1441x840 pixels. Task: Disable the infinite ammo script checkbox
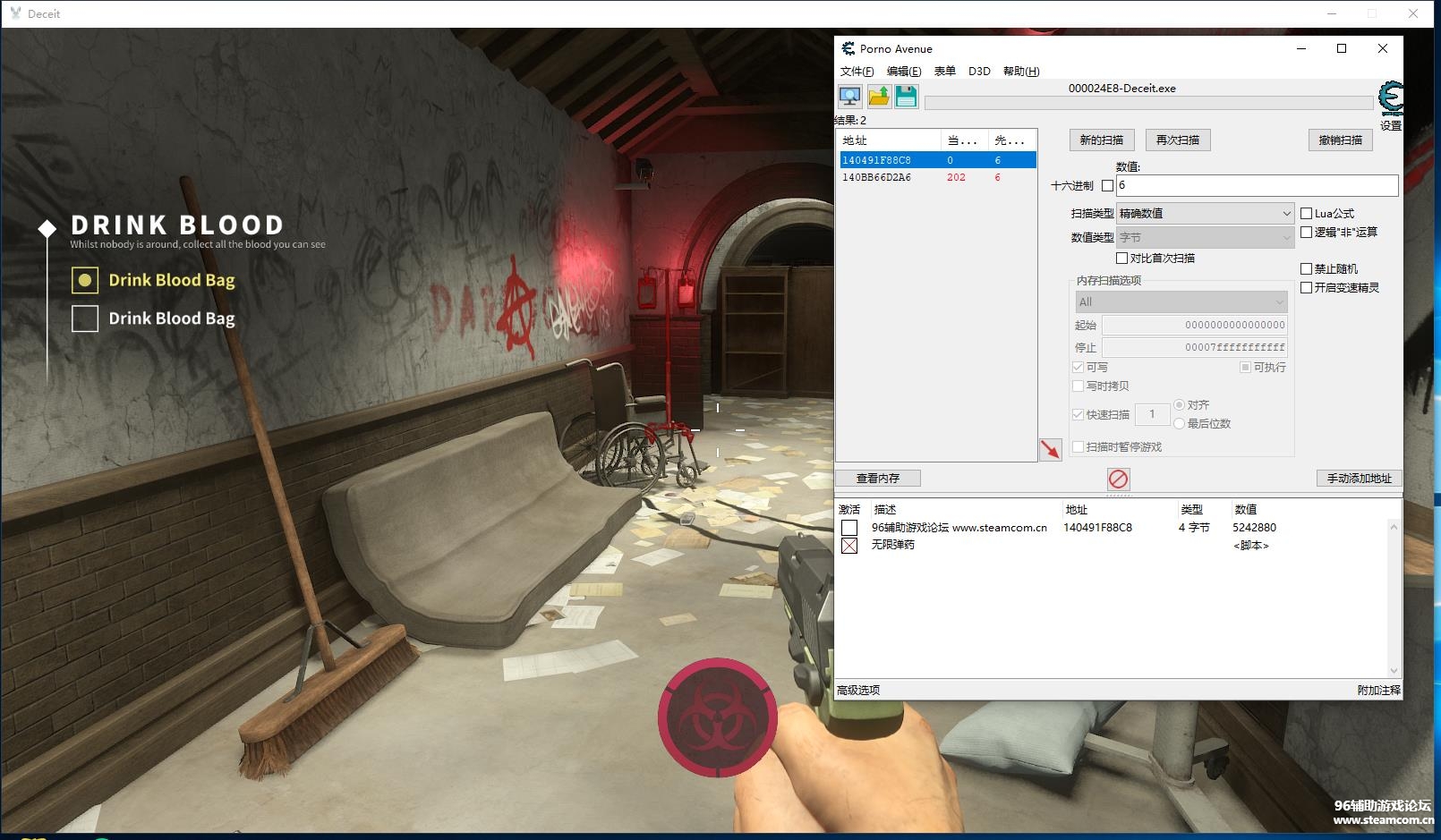tap(849, 546)
